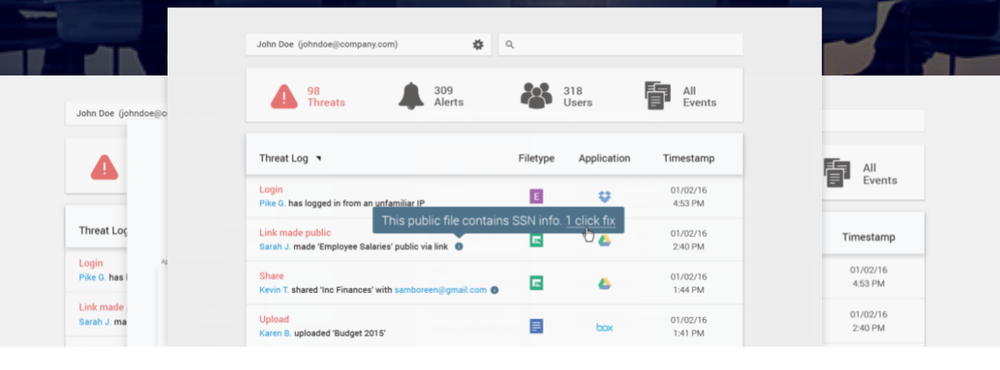Click the info icon after samboreen@gmail.com
The height and width of the screenshot is (370, 1000).
tap(494, 290)
